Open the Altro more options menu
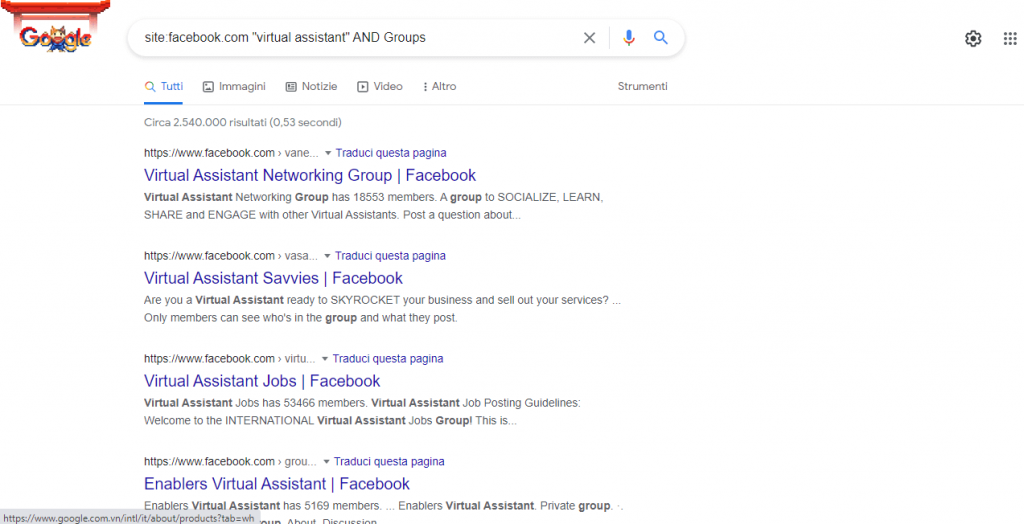Viewport: 1024px width, 524px height. (440, 86)
